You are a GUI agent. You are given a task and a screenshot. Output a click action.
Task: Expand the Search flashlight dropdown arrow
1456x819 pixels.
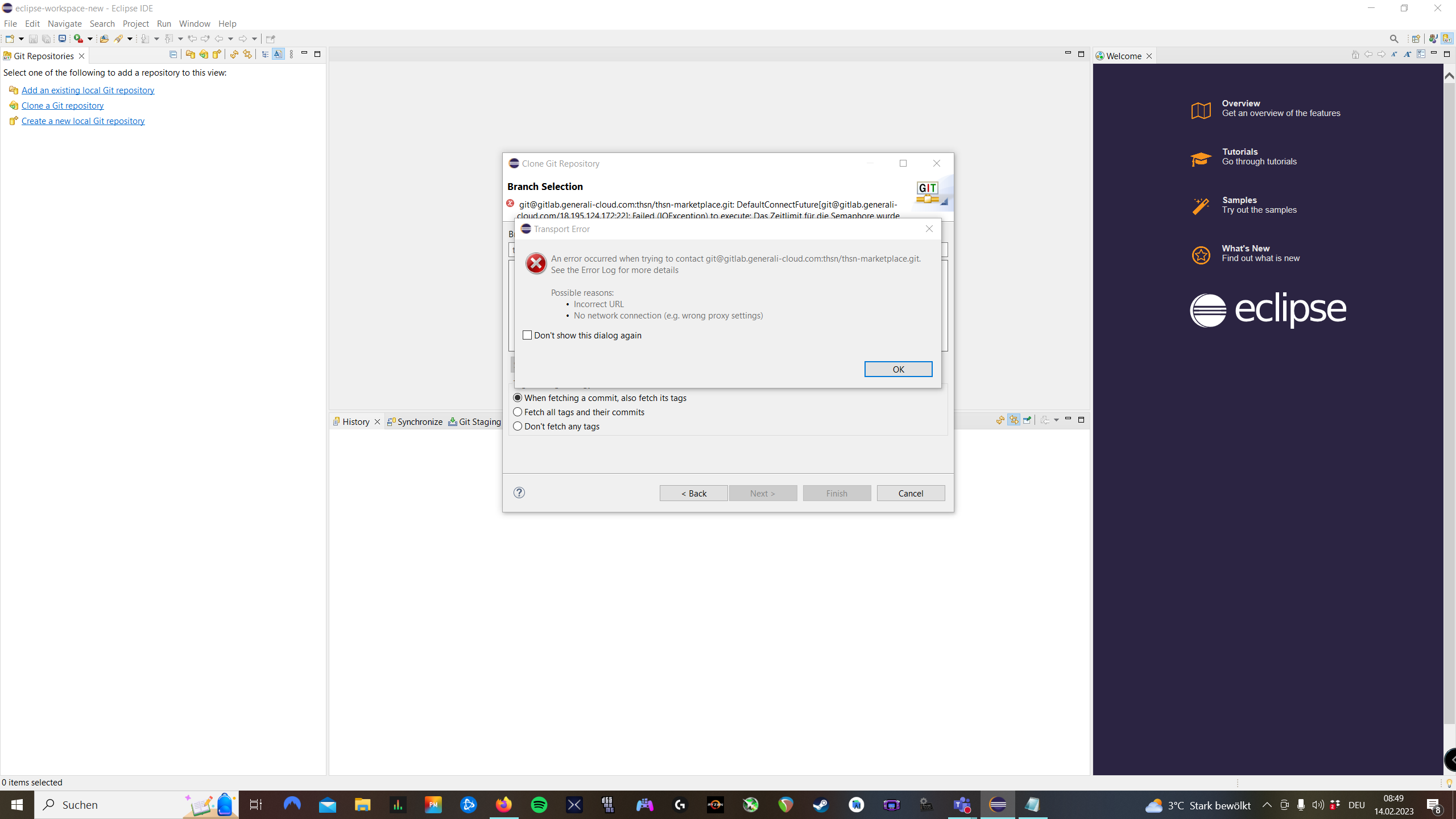pos(130,39)
